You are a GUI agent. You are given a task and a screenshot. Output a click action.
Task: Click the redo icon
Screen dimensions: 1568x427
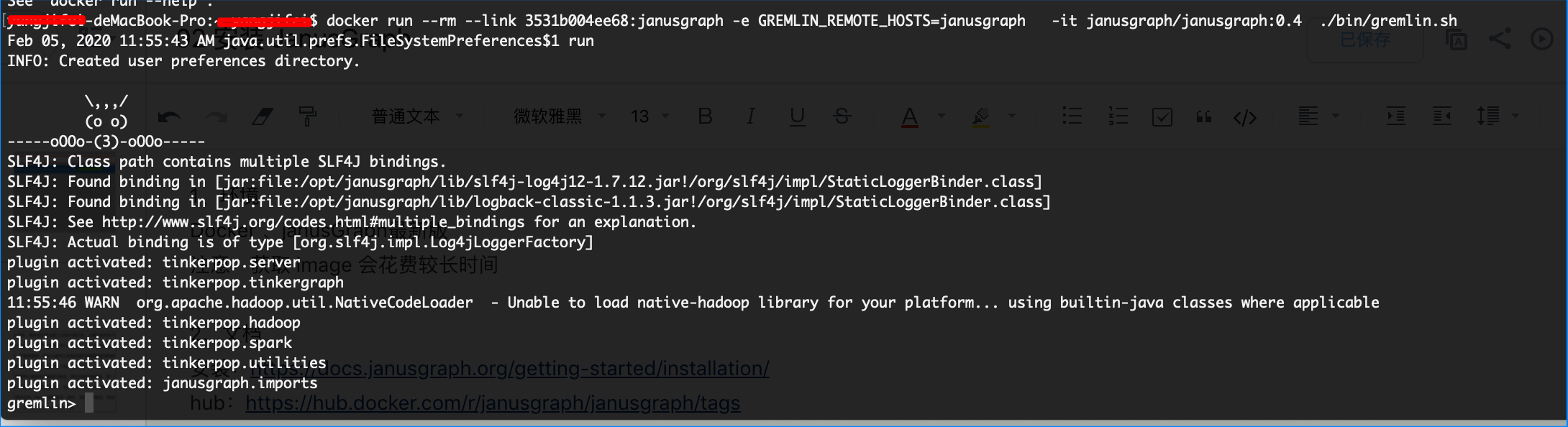click(x=214, y=116)
